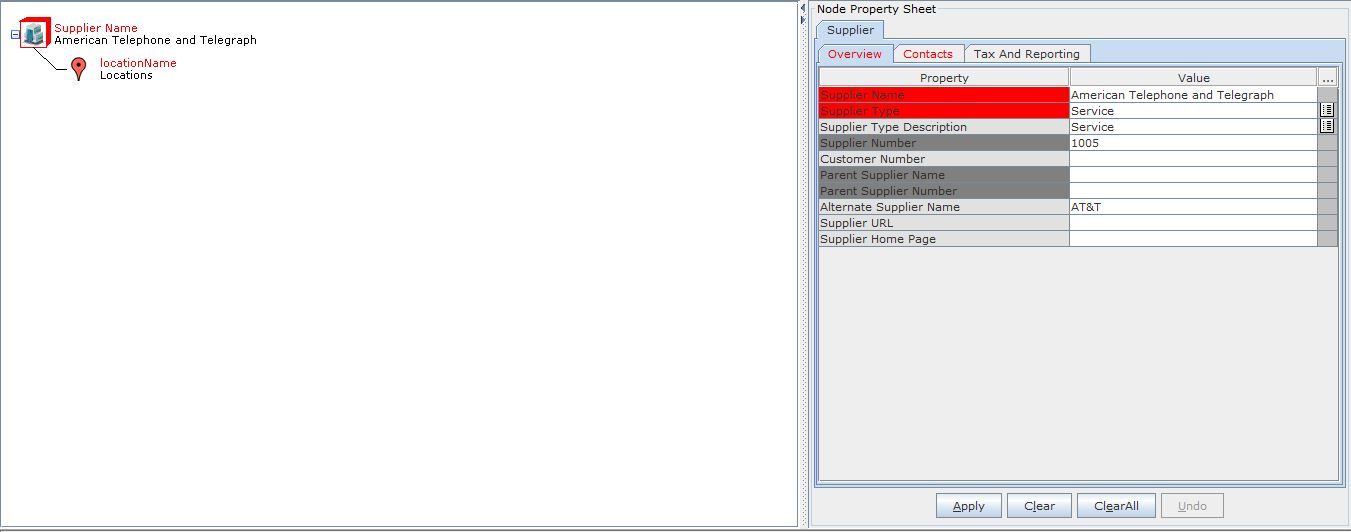The width and height of the screenshot is (1351, 532).
Task: Select the Supplier tab
Action: point(850,30)
